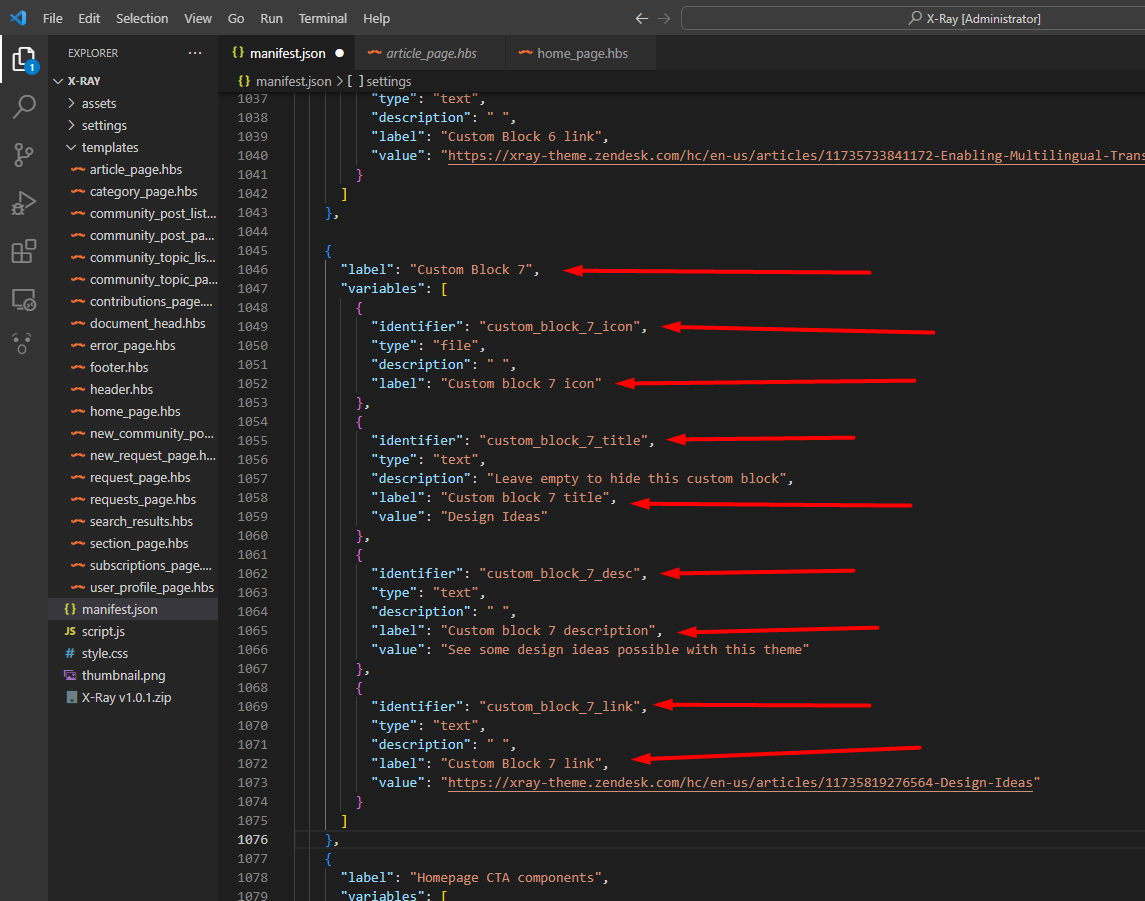1145x901 pixels.
Task: Open style.css in the file explorer
Action: [x=104, y=653]
